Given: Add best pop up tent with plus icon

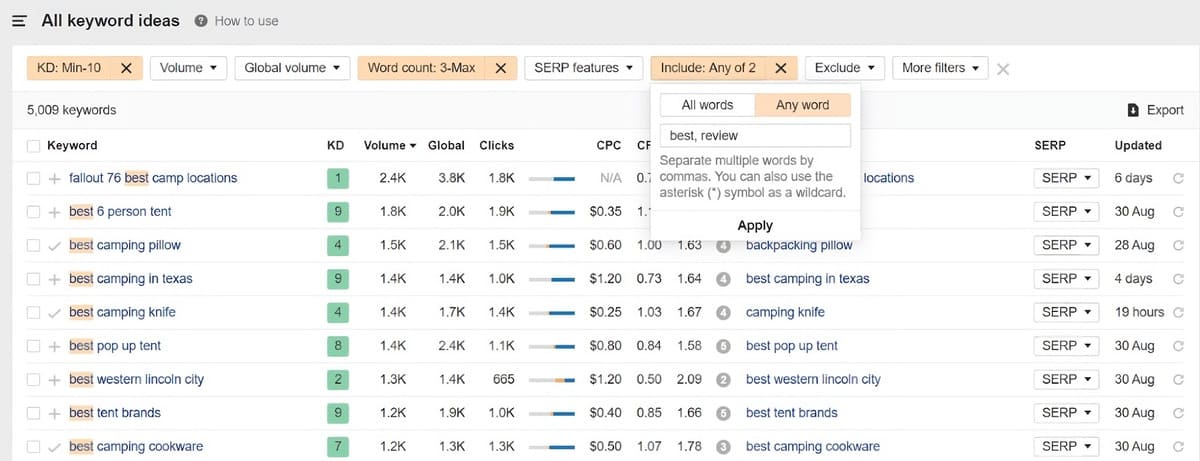Looking at the screenshot, I should [x=55, y=346].
